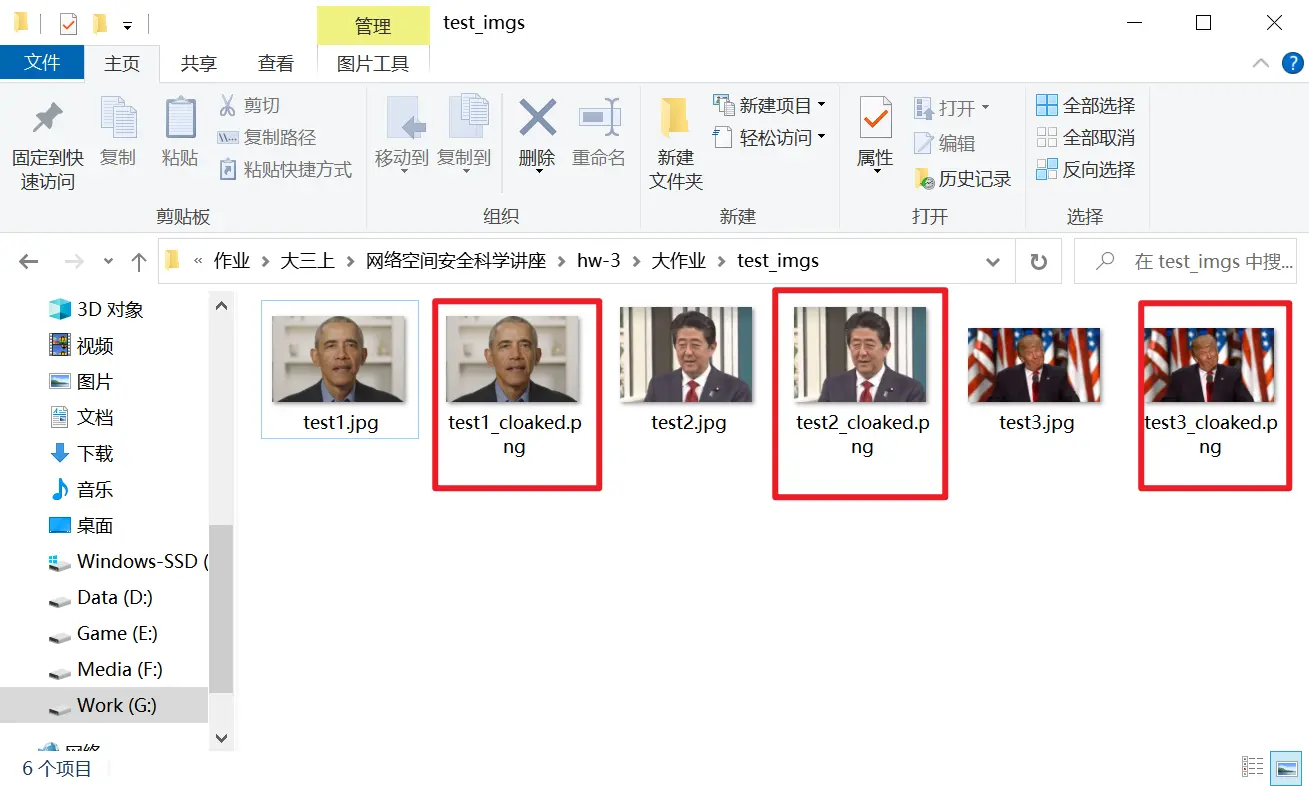Click Invert Selection (反向选择)
The image size is (1309, 786).
coord(1086,169)
